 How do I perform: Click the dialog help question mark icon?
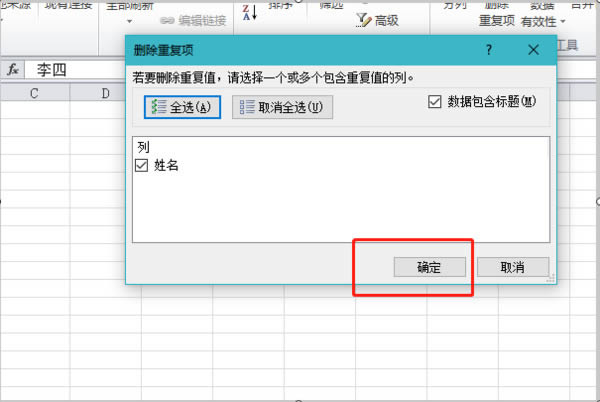[x=489, y=50]
